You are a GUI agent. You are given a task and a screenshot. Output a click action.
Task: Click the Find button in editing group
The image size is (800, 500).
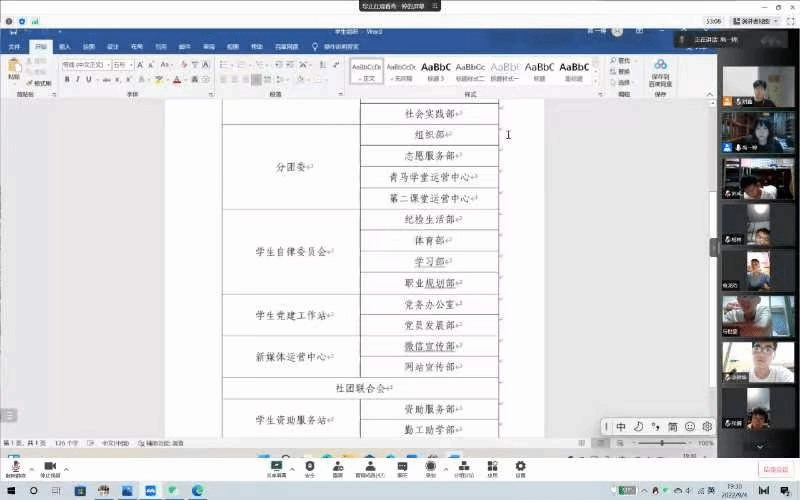point(622,61)
